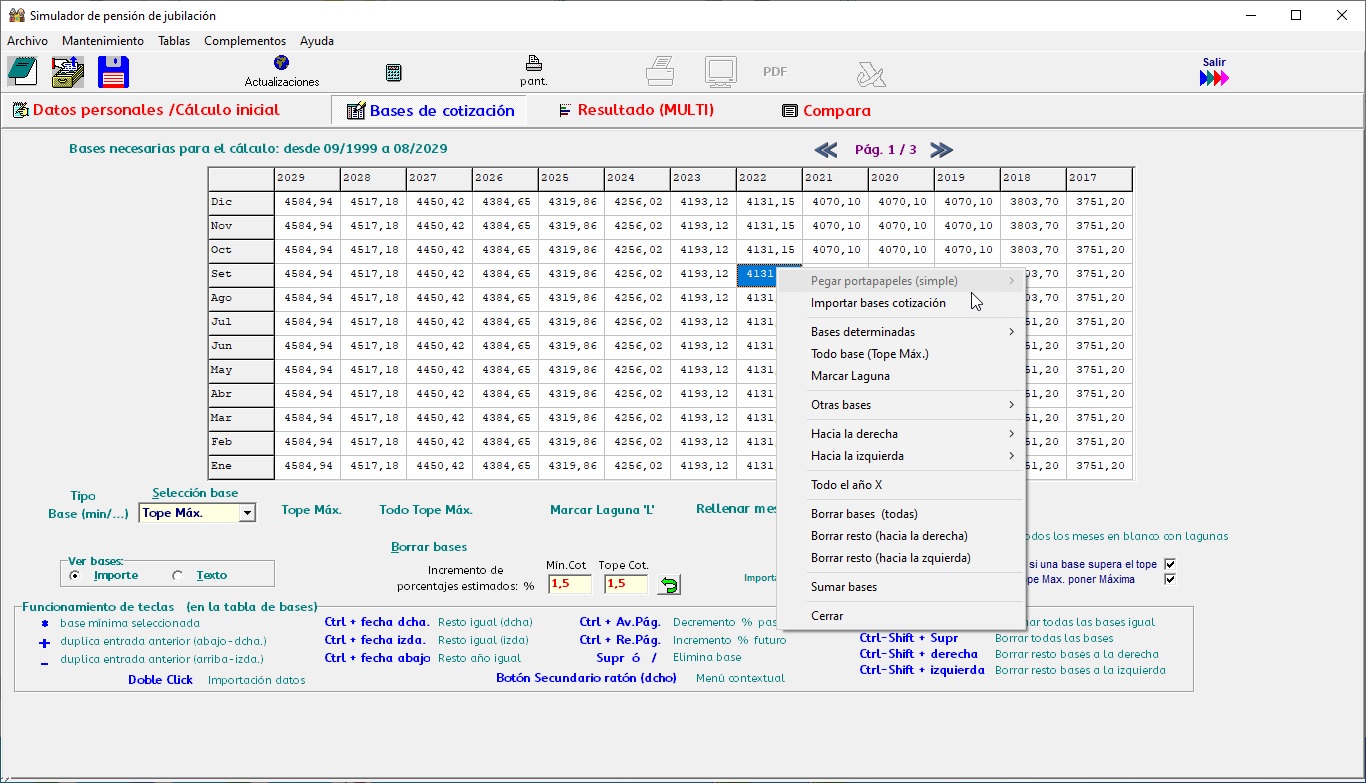1366x783 pixels.
Task: Open the calculator icon
Action: [x=394, y=73]
